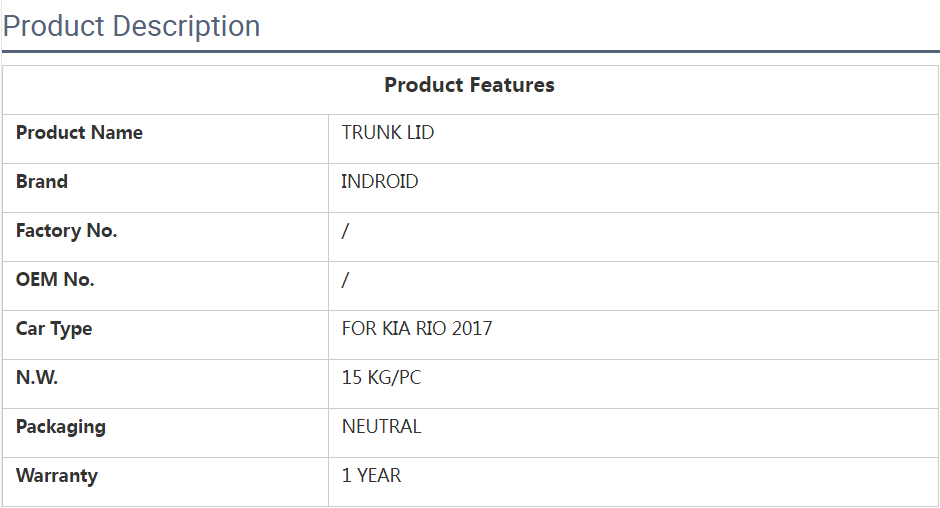The height and width of the screenshot is (508, 940).
Task: Select the N.W. label cell
Action: coord(37,378)
